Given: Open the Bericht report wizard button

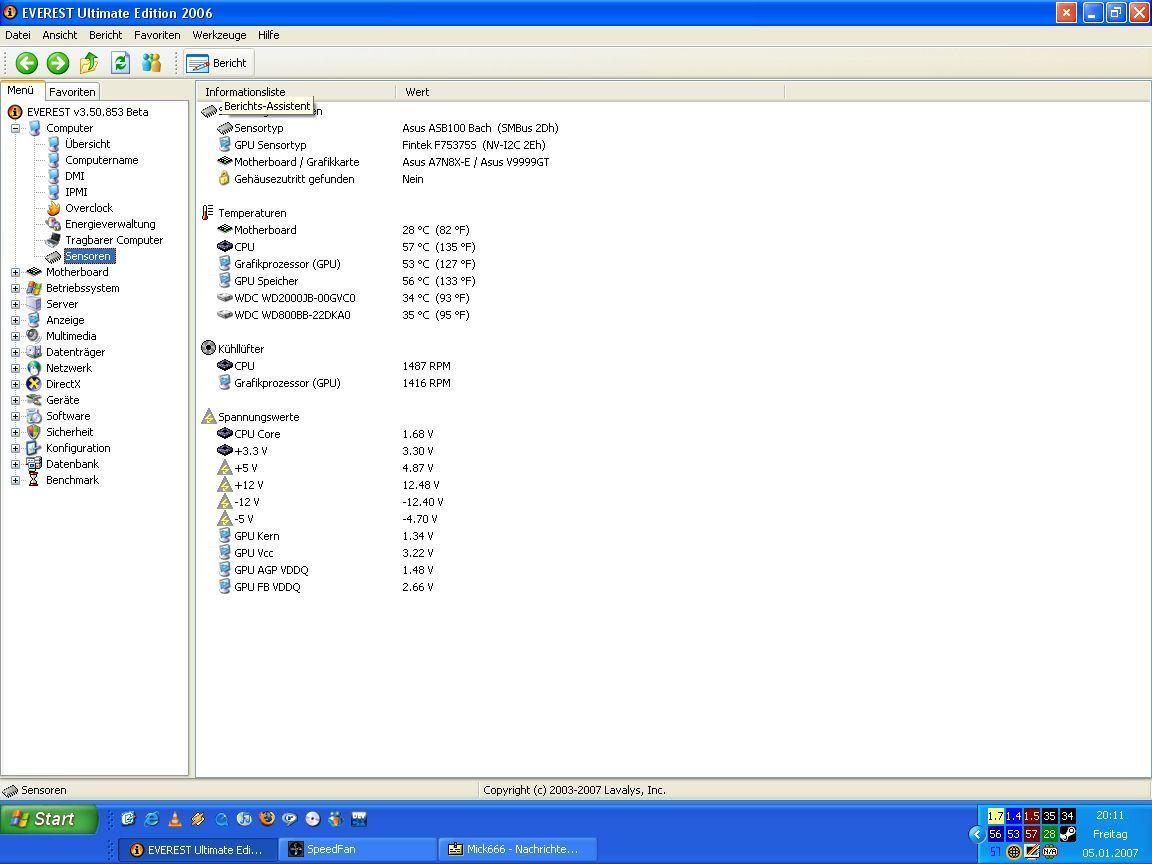Looking at the screenshot, I should pos(218,63).
